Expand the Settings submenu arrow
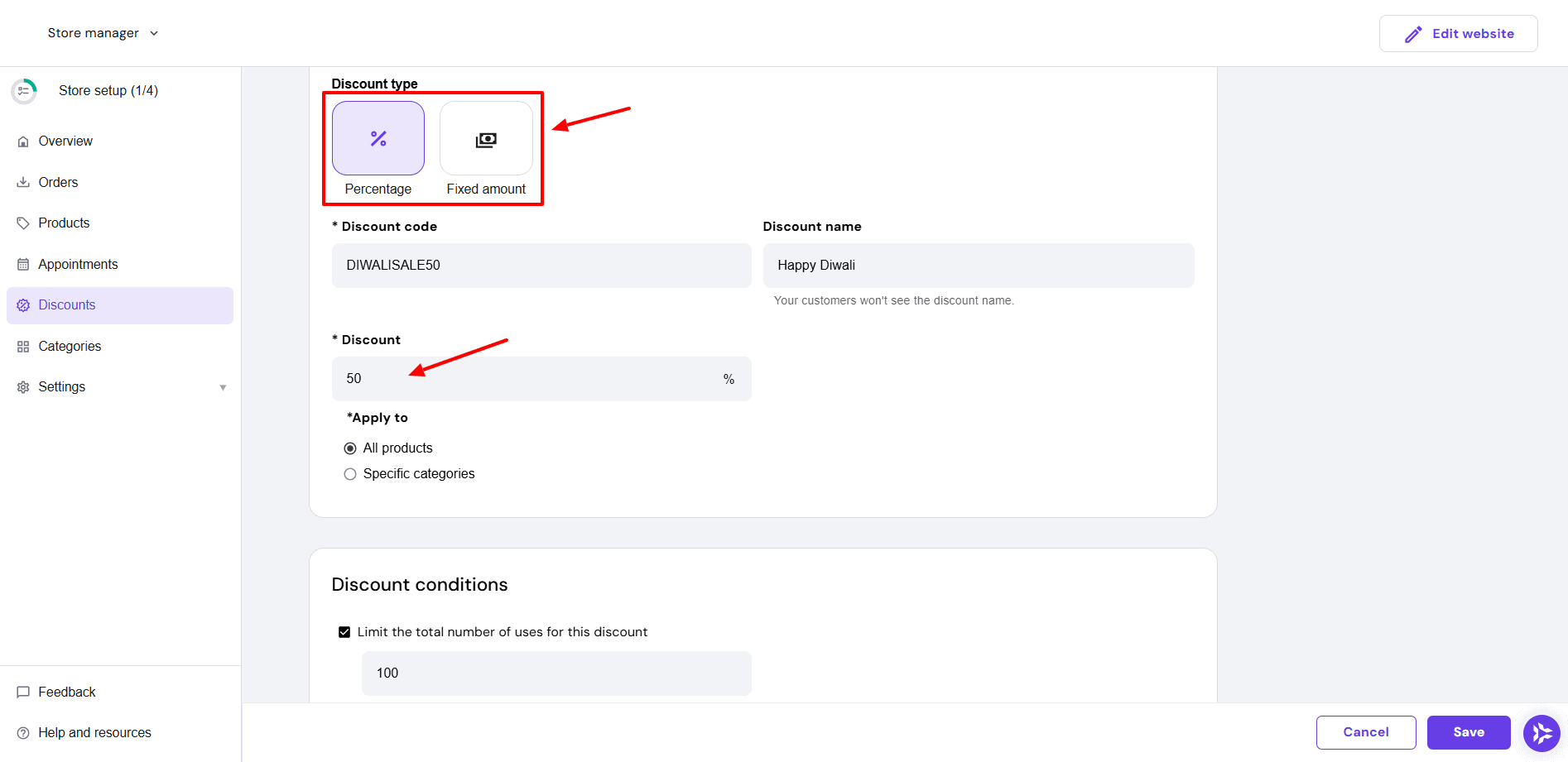Viewport: 1568px width, 762px height. (x=223, y=387)
